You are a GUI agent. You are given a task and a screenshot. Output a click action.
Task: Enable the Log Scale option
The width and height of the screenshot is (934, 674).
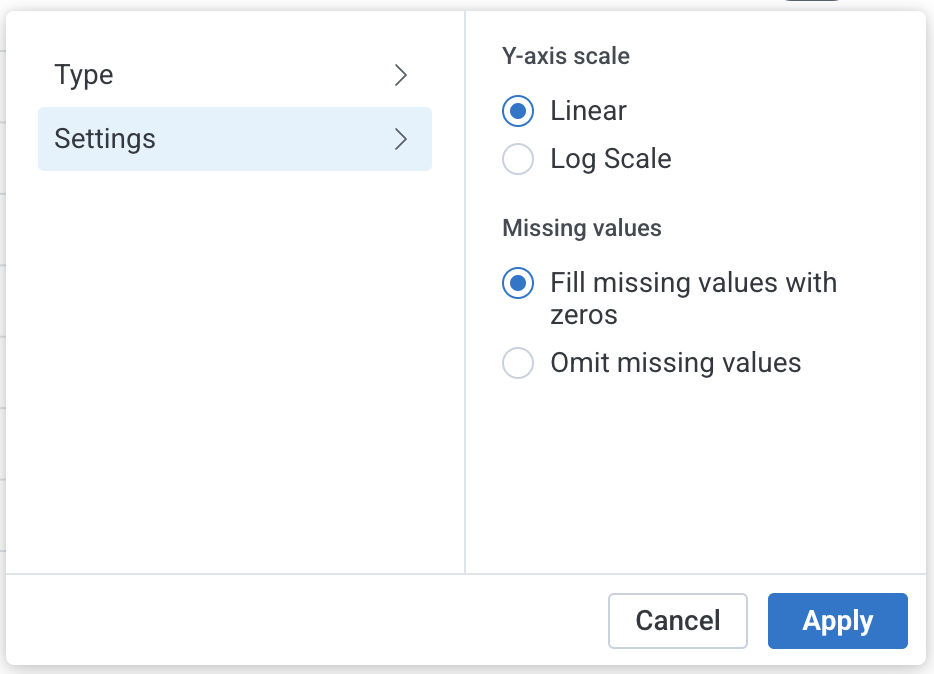point(518,159)
